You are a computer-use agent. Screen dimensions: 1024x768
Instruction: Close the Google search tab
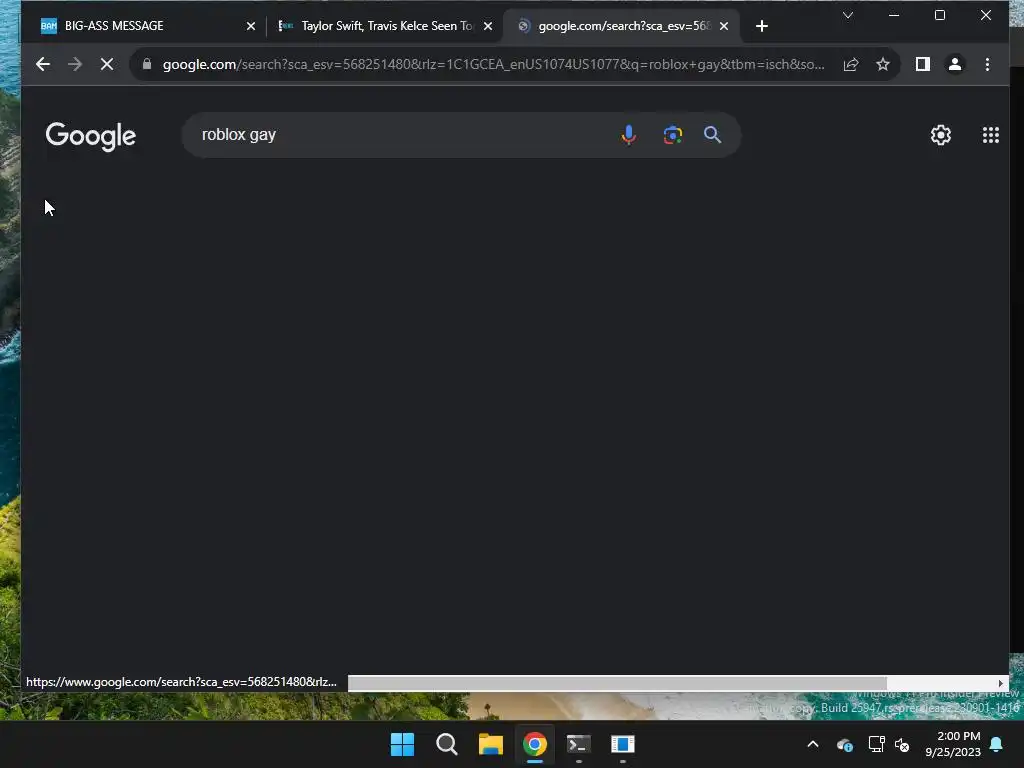pyautogui.click(x=724, y=26)
